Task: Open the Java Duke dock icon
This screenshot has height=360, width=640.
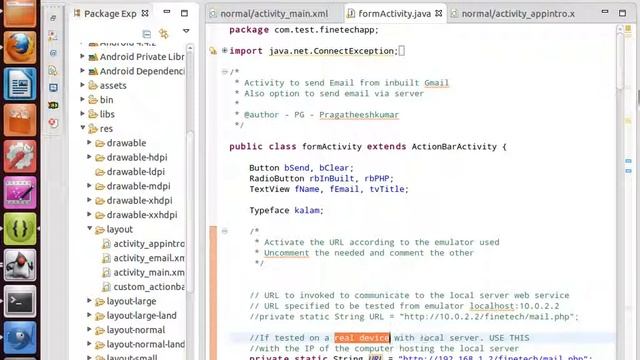Action: (x=20, y=265)
